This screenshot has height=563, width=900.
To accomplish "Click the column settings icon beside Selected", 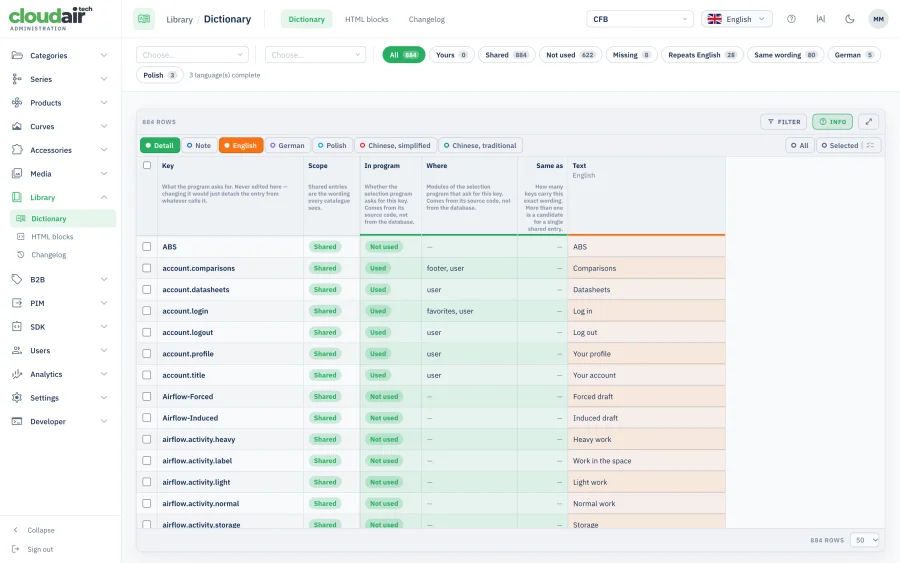I will [870, 145].
